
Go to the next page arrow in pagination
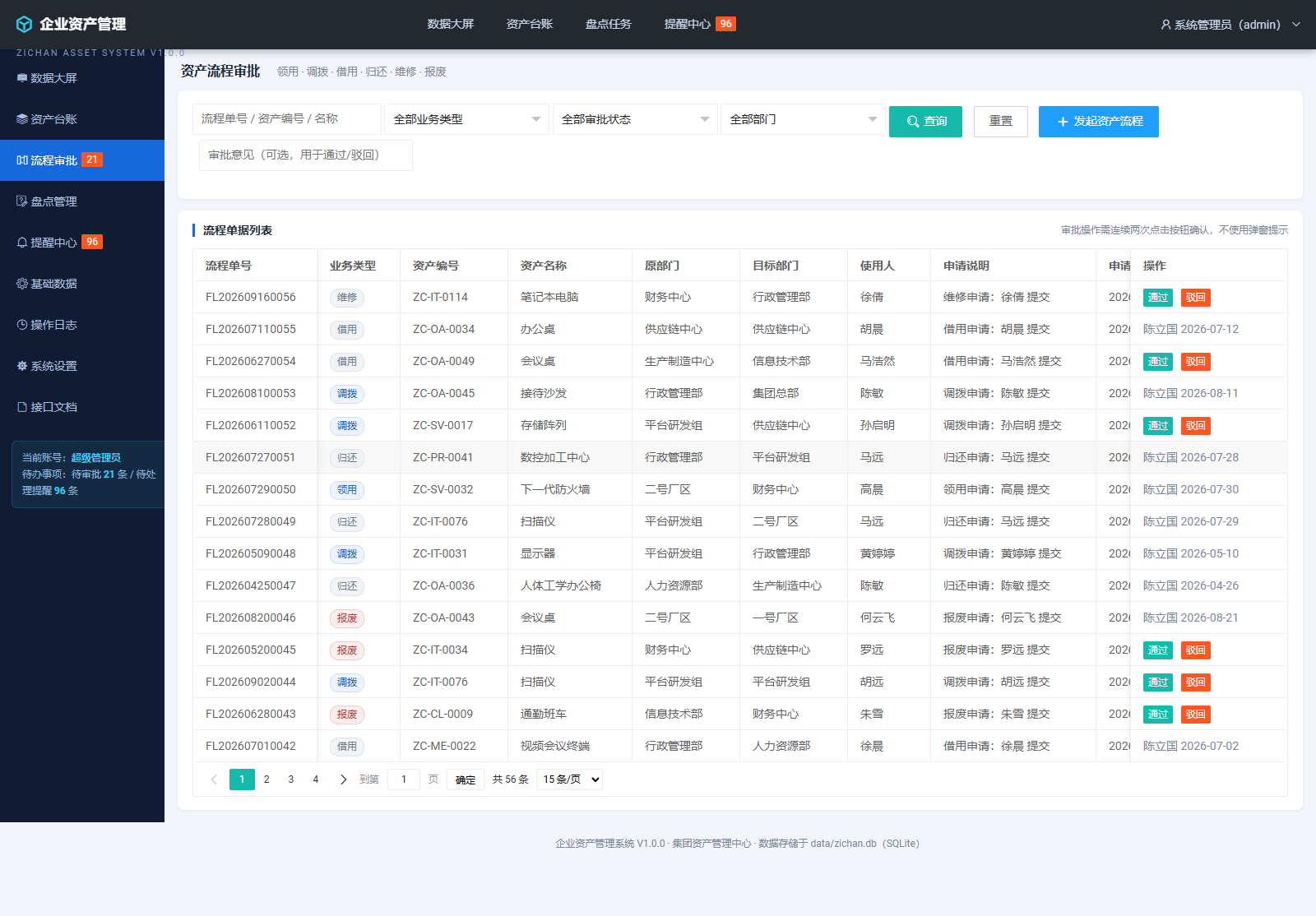[x=343, y=780]
